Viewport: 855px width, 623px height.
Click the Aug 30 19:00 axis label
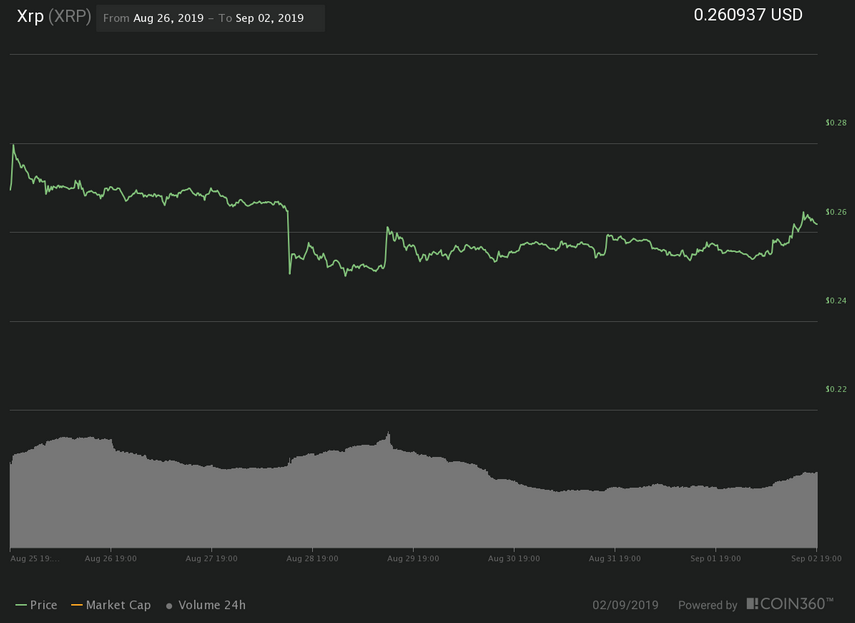(x=514, y=559)
